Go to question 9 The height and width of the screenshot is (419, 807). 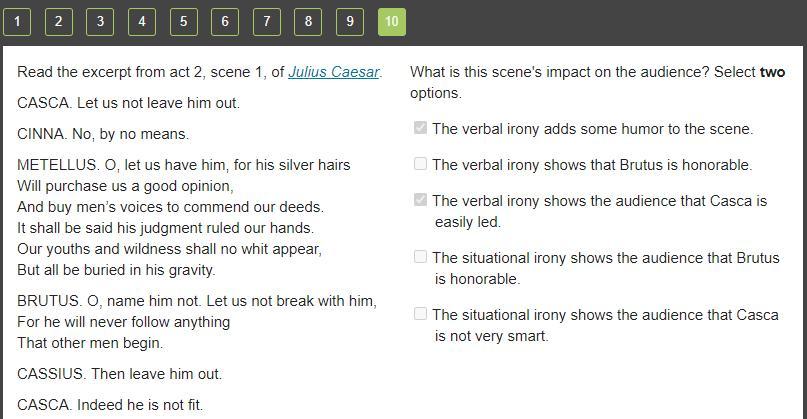point(349,21)
